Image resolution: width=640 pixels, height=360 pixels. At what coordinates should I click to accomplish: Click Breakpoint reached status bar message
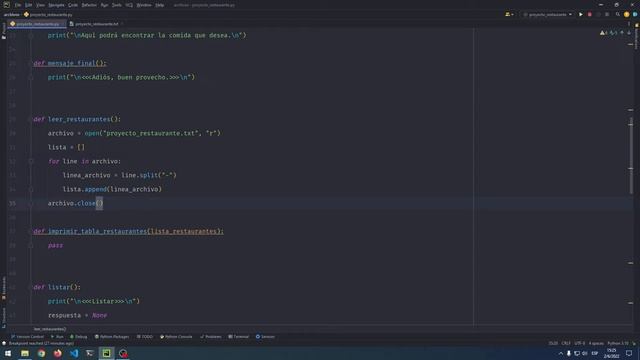click(x=41, y=344)
